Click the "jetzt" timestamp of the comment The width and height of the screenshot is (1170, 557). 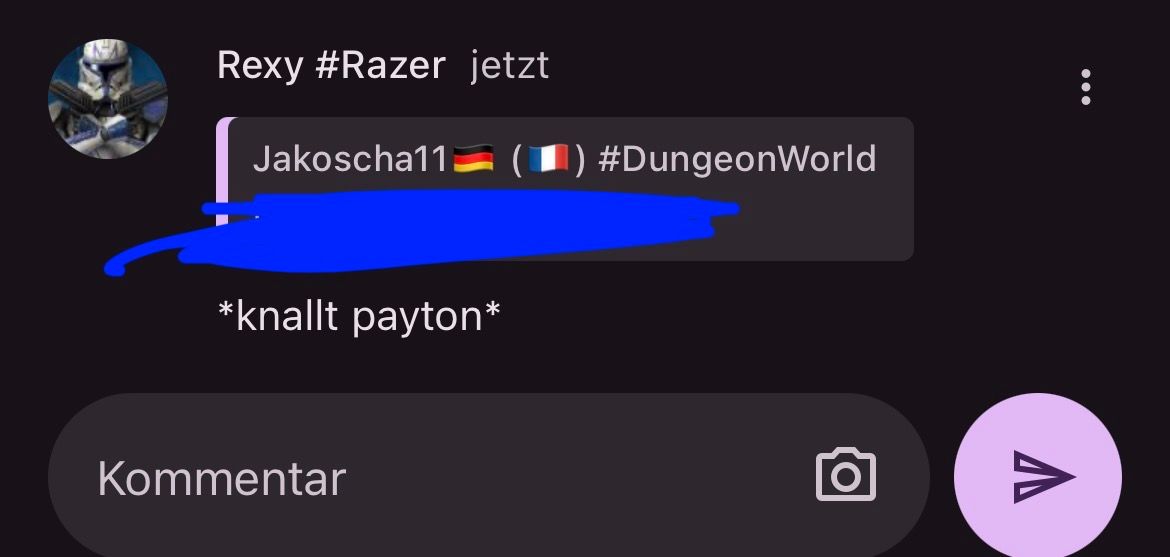point(510,66)
